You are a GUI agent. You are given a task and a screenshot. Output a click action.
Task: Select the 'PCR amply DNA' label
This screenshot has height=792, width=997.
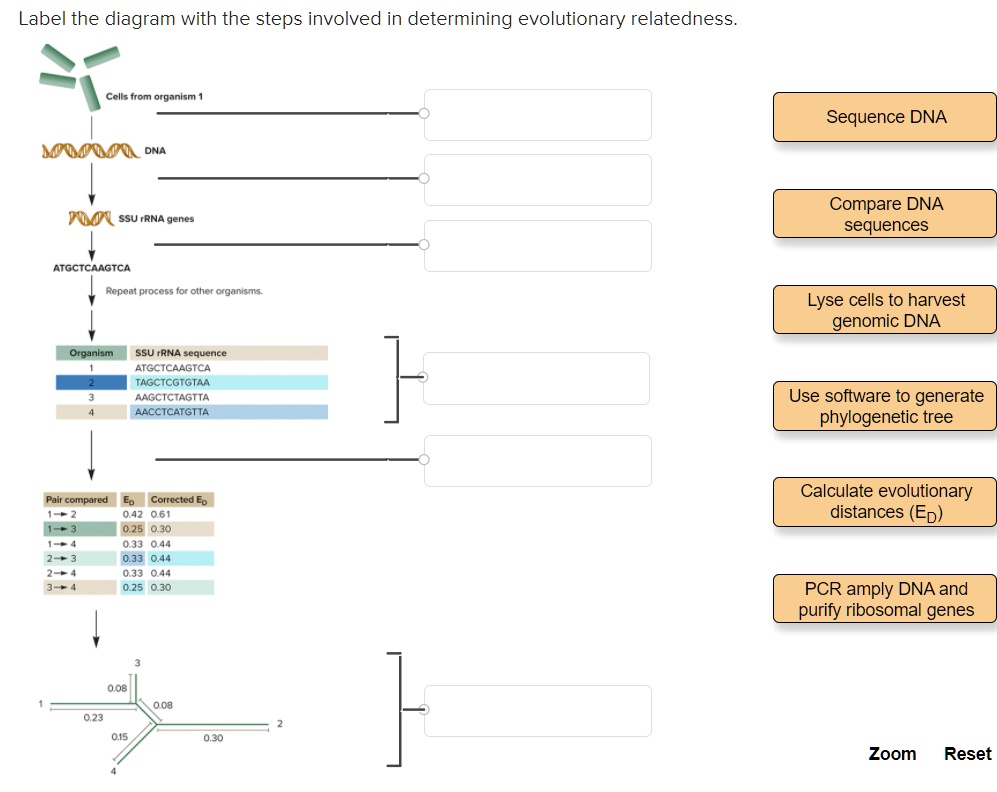click(x=884, y=597)
